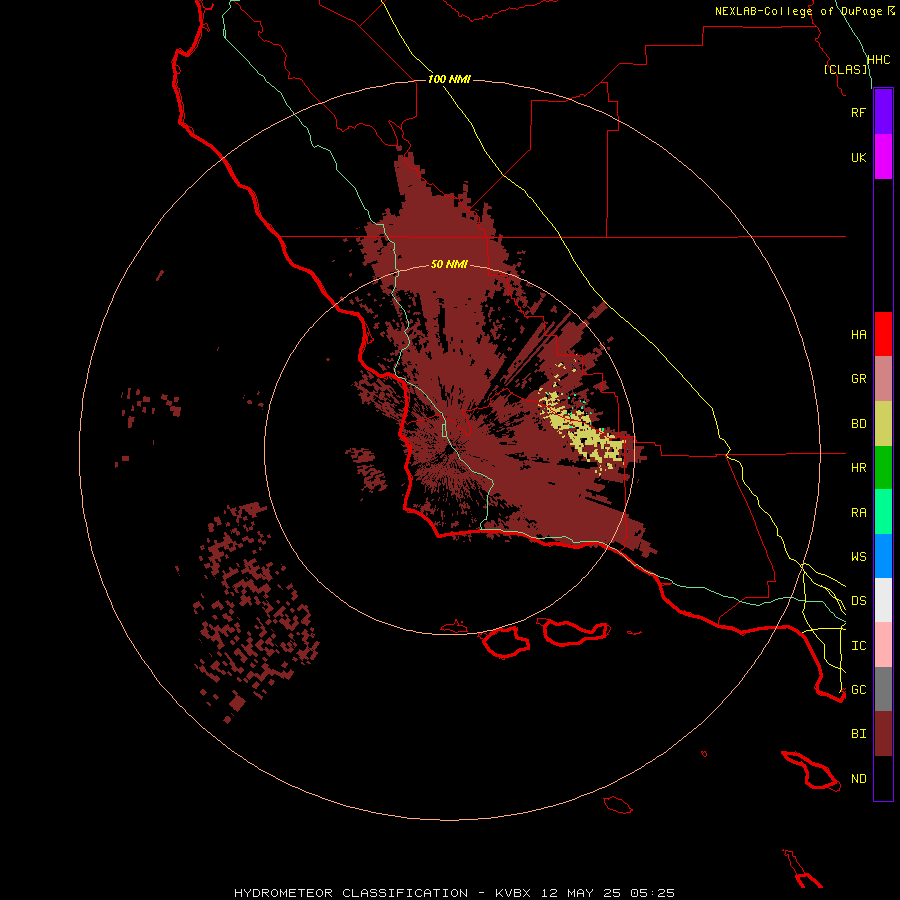900x900 pixels.
Task: Click the IC legend label
Action: tap(858, 646)
